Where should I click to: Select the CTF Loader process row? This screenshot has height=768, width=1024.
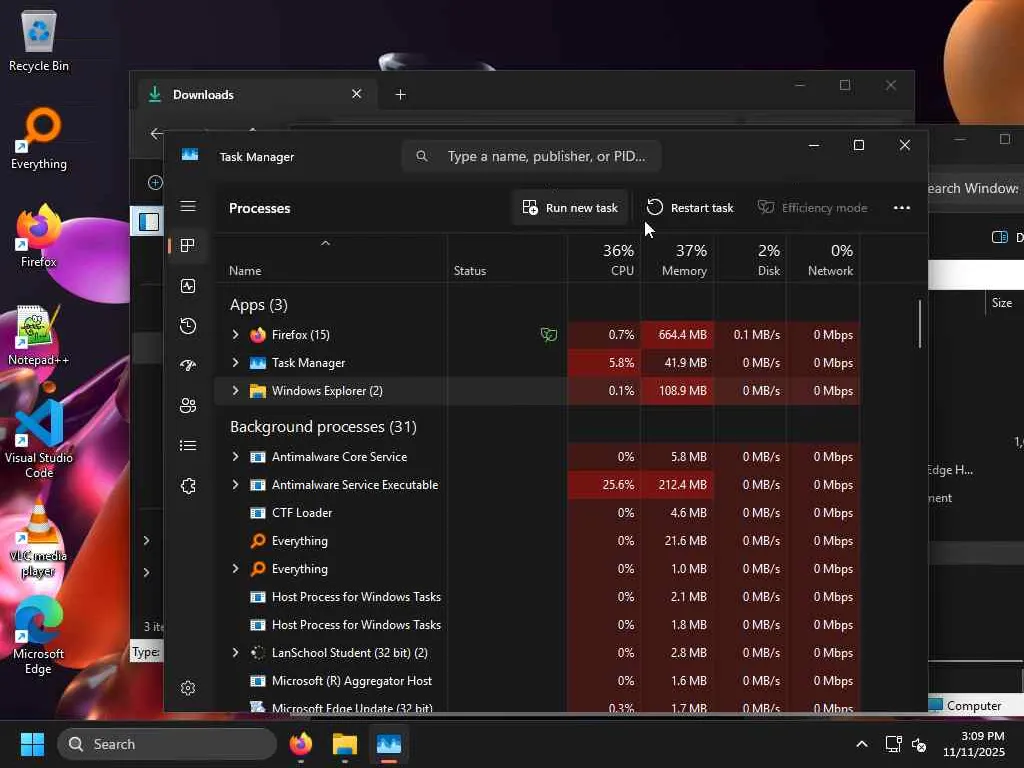tap(537, 513)
